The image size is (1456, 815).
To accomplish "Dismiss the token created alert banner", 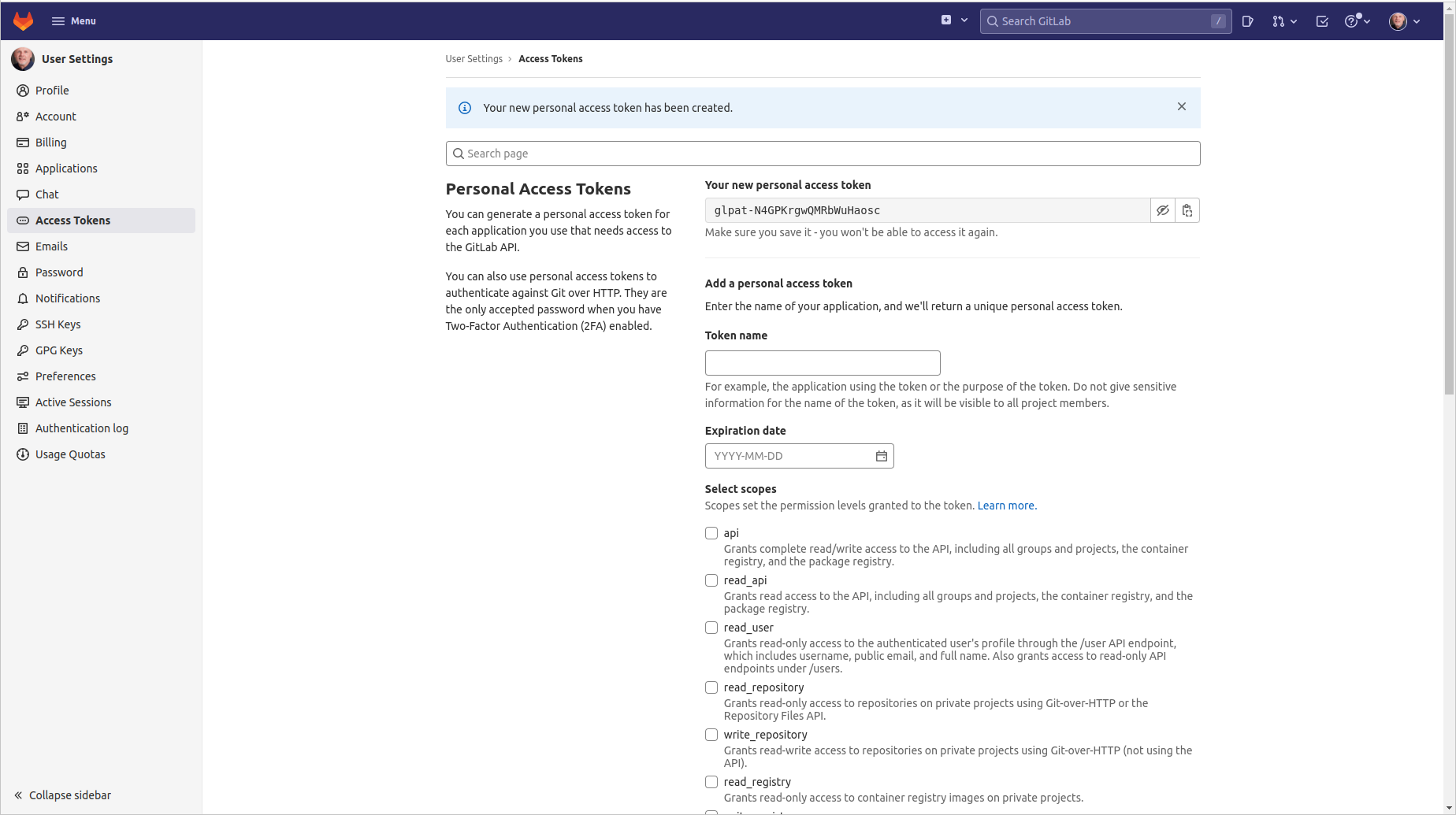I will pos(1181,107).
